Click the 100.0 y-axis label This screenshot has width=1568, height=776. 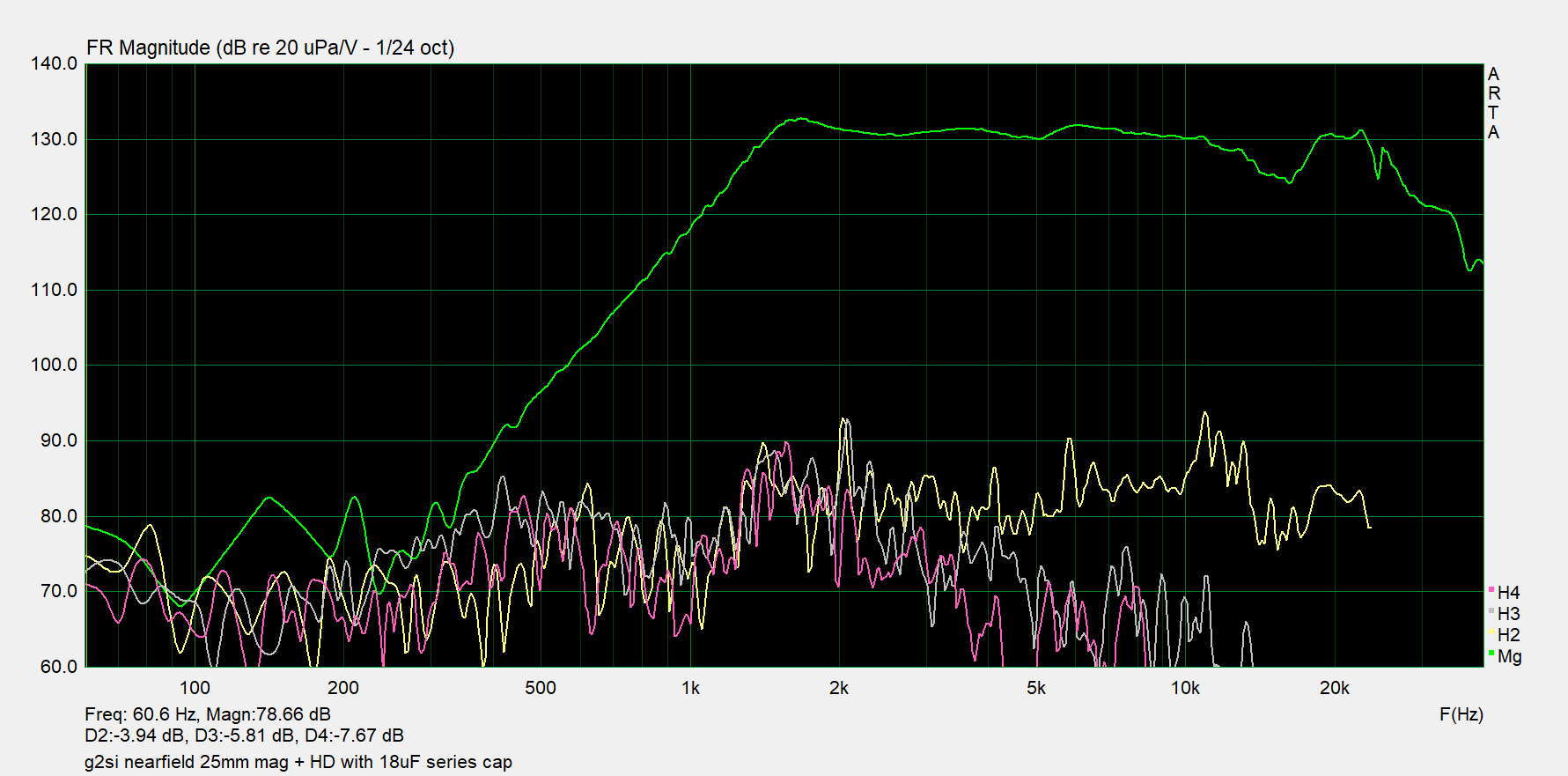tap(55, 365)
